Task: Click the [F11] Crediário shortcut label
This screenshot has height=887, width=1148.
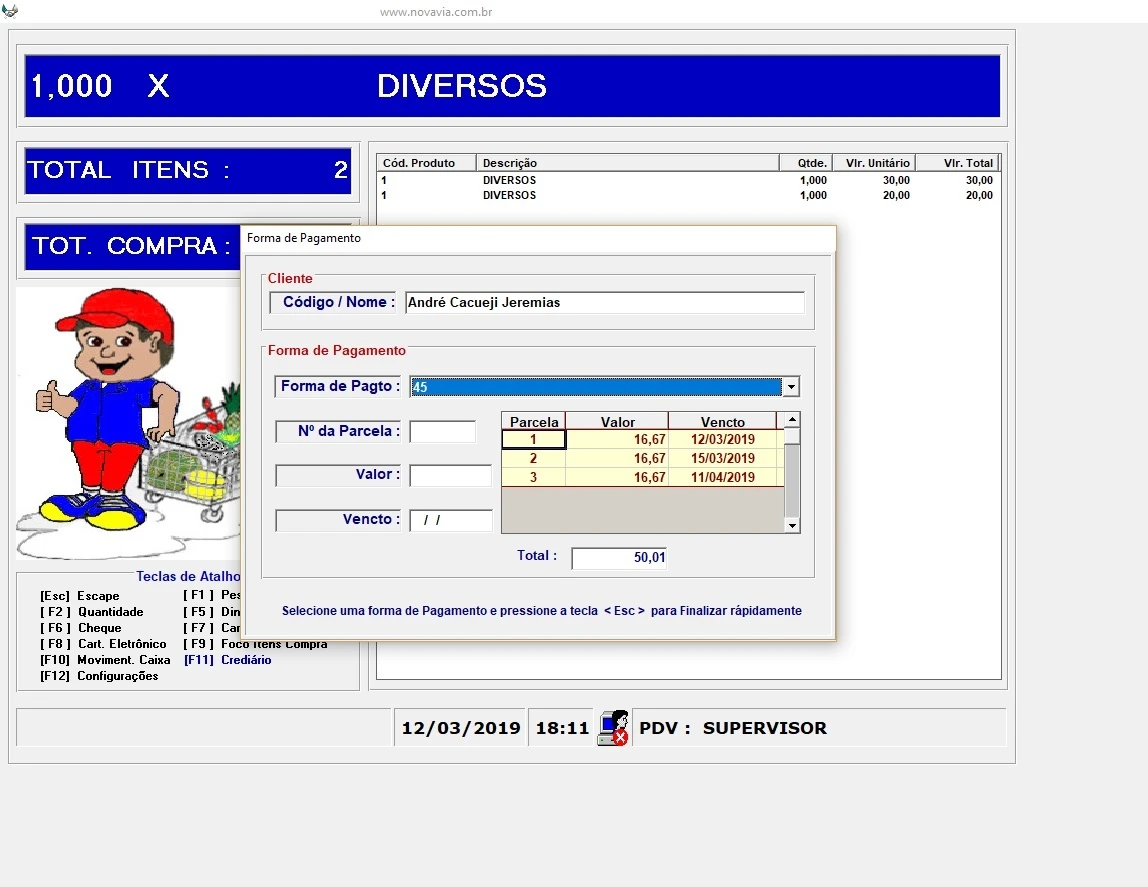Action: 228,660
